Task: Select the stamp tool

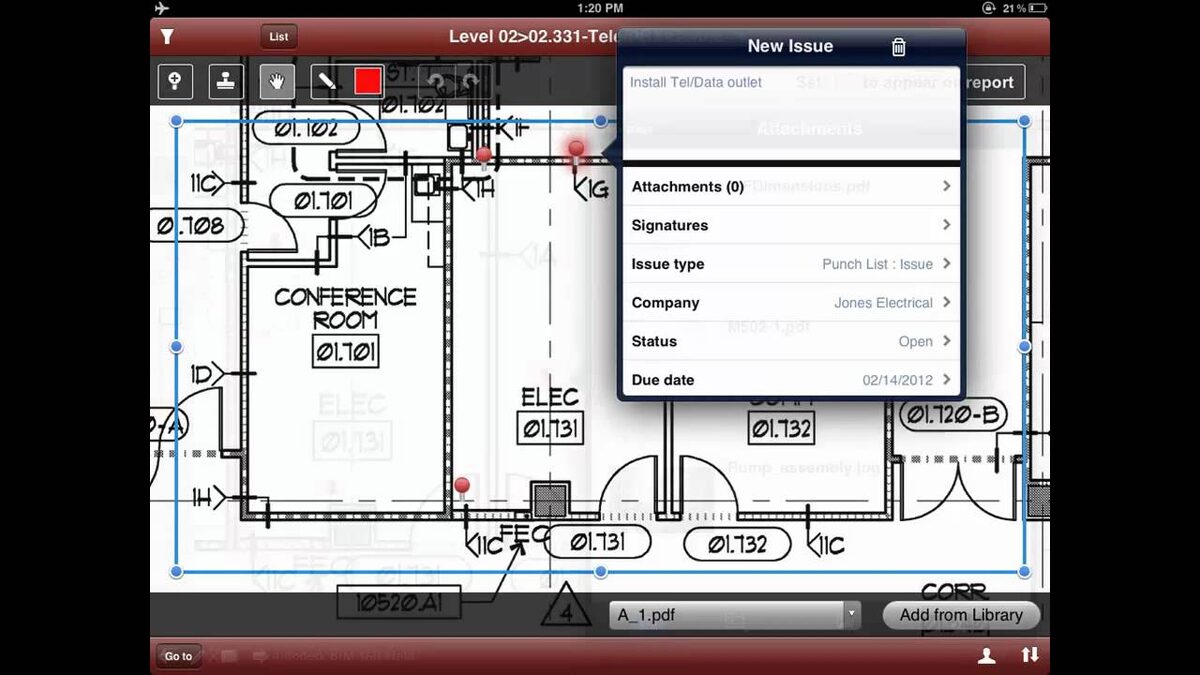Action: pyautogui.click(x=226, y=81)
